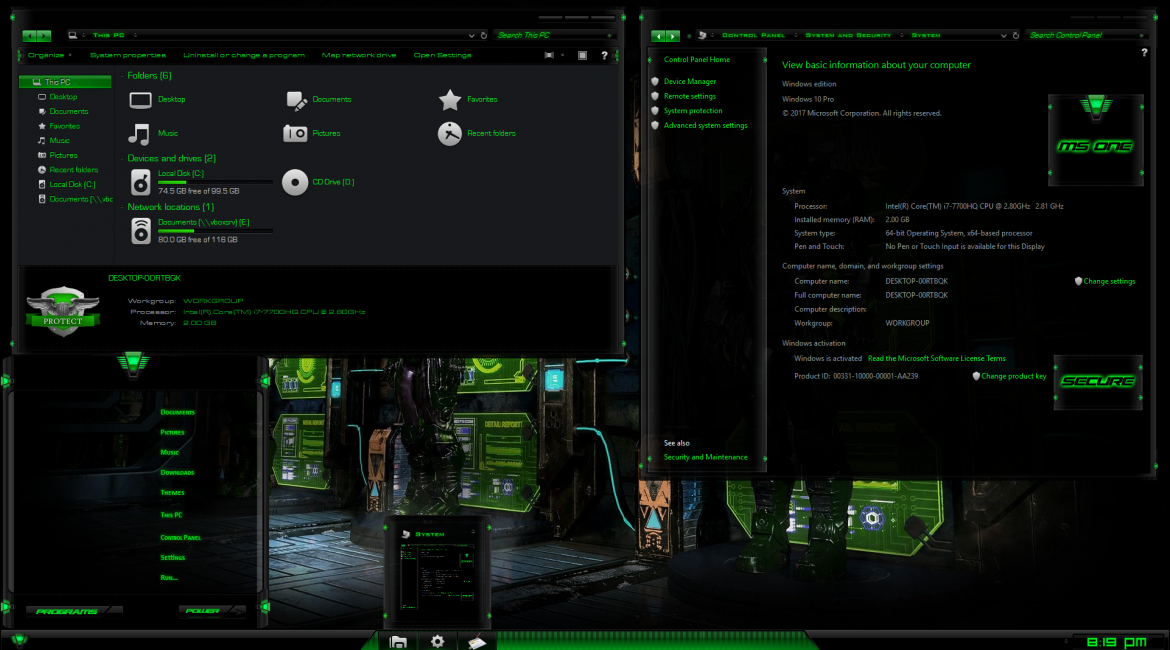1170x650 pixels.
Task: Open the change view dropdown in This PC toolbar
Action: tap(563, 55)
